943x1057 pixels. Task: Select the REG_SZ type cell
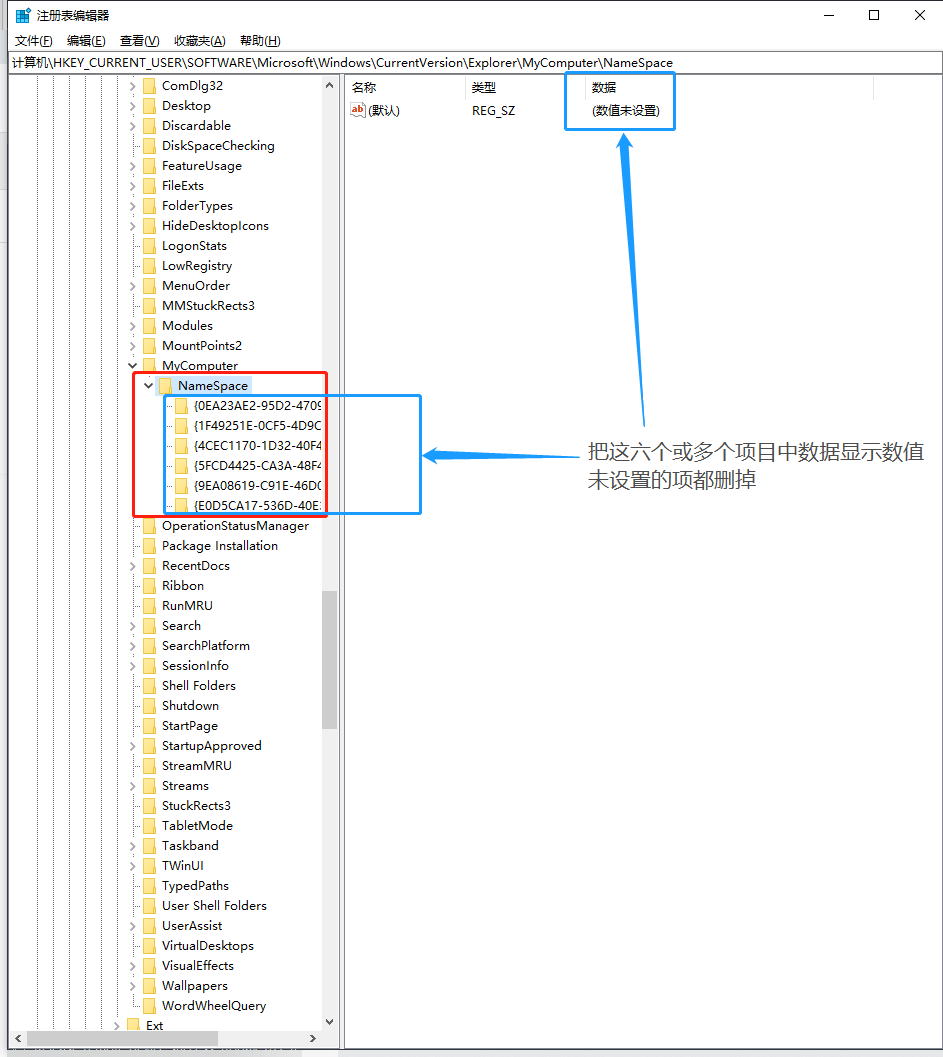(x=493, y=111)
